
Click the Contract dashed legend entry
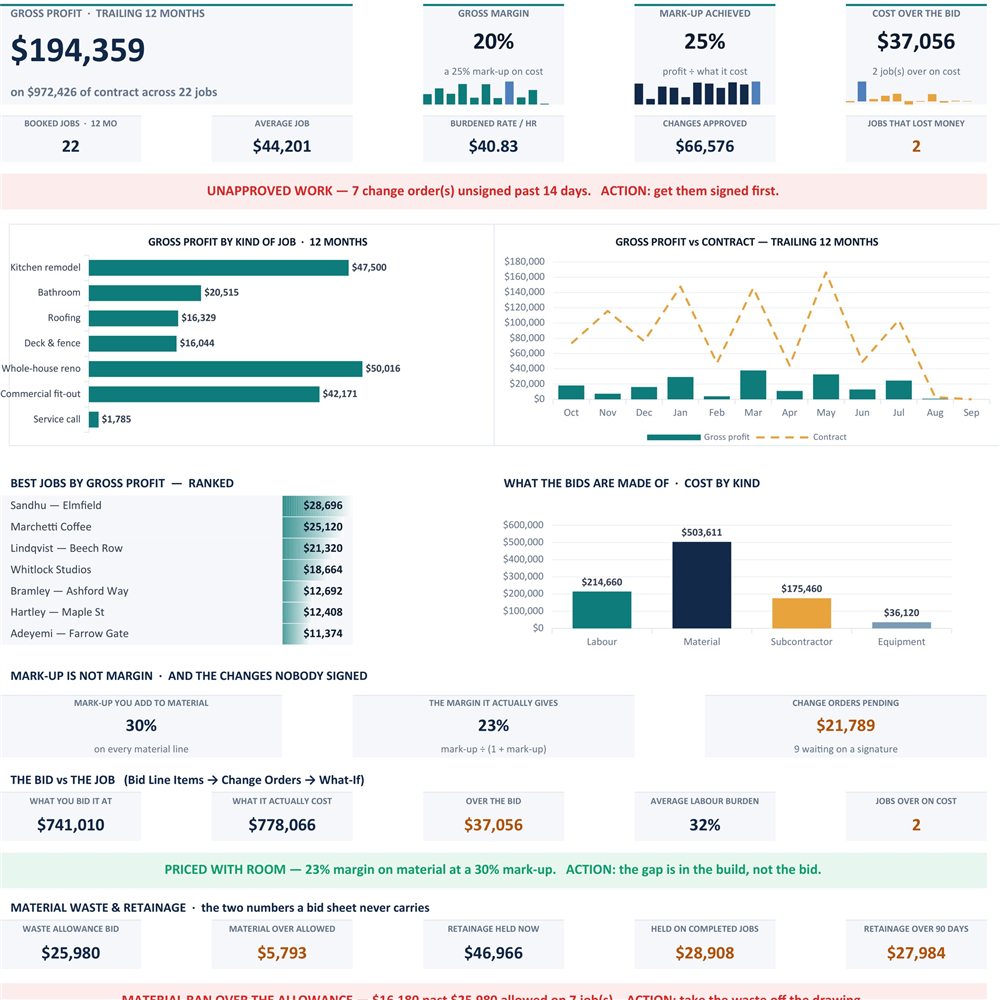pyautogui.click(x=802, y=437)
